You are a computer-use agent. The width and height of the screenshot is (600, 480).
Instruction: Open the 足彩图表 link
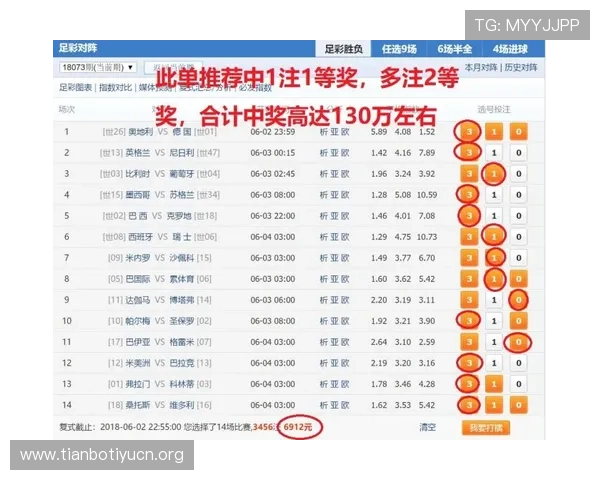click(x=75, y=88)
